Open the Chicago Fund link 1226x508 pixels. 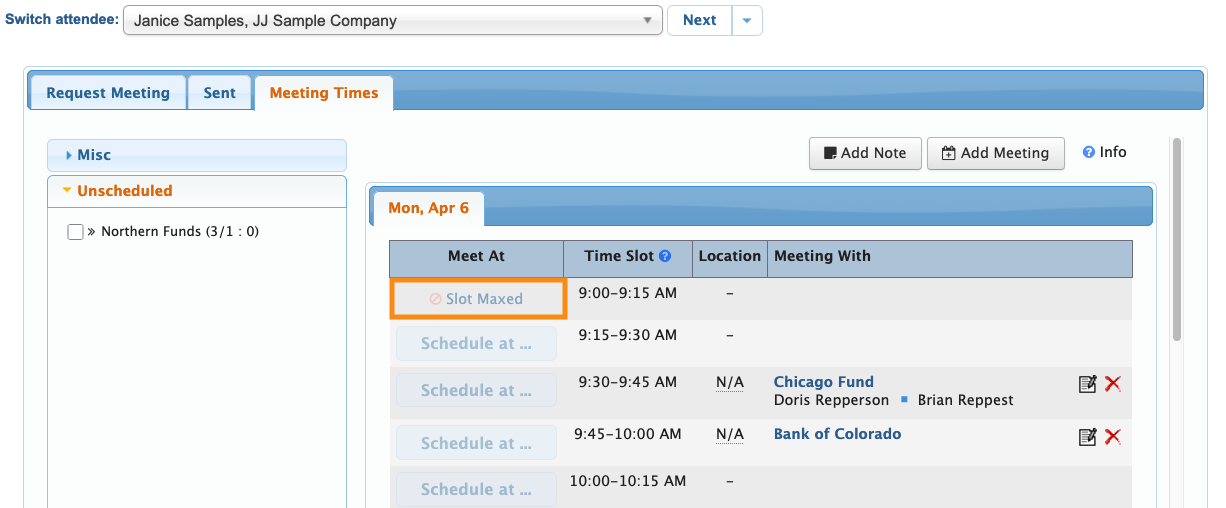[x=823, y=382]
